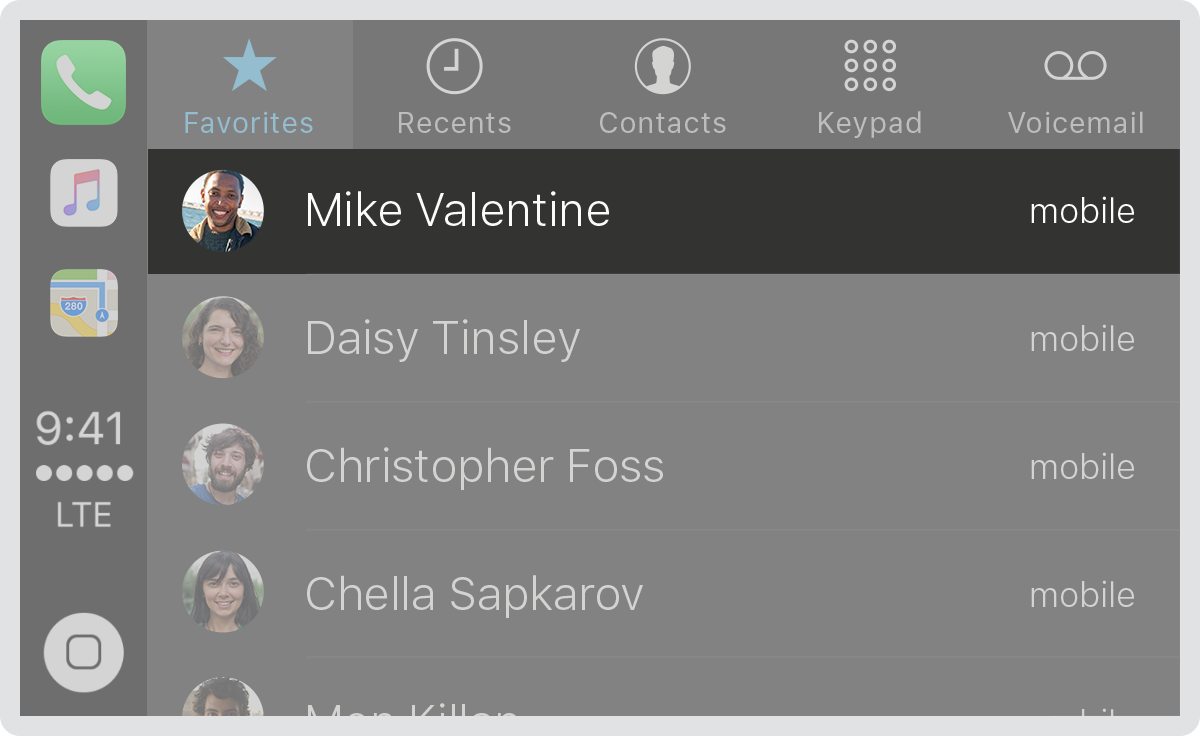Click Mike Valentine's profile photo
Image resolution: width=1200 pixels, height=736 pixels.
(223, 211)
